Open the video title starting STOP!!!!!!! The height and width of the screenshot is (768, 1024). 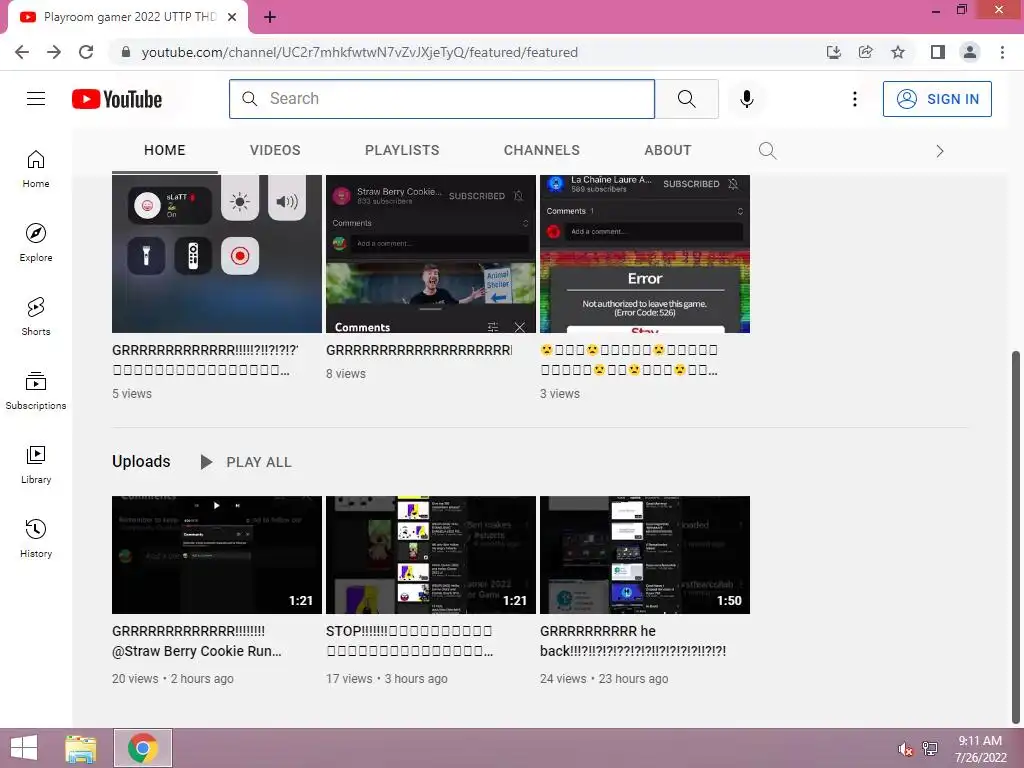pyautogui.click(x=409, y=641)
